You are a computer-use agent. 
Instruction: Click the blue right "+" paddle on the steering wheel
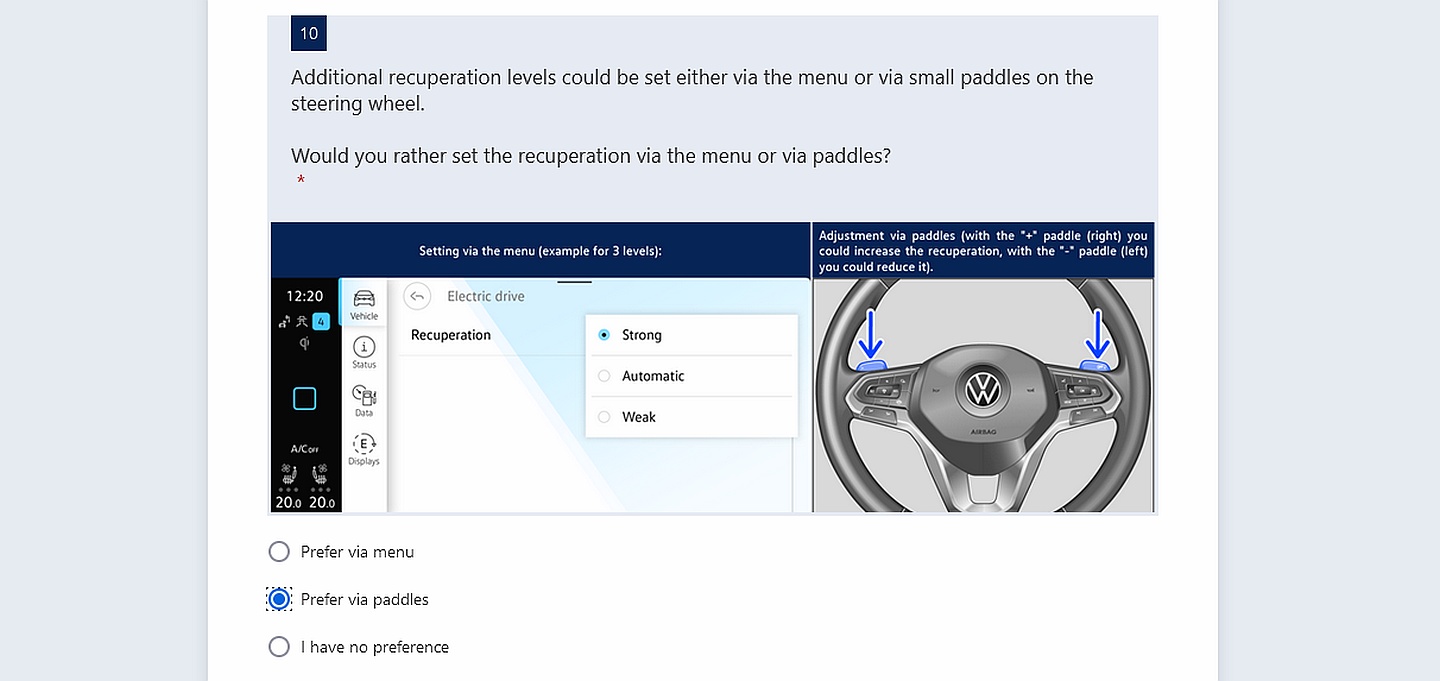tap(1096, 368)
